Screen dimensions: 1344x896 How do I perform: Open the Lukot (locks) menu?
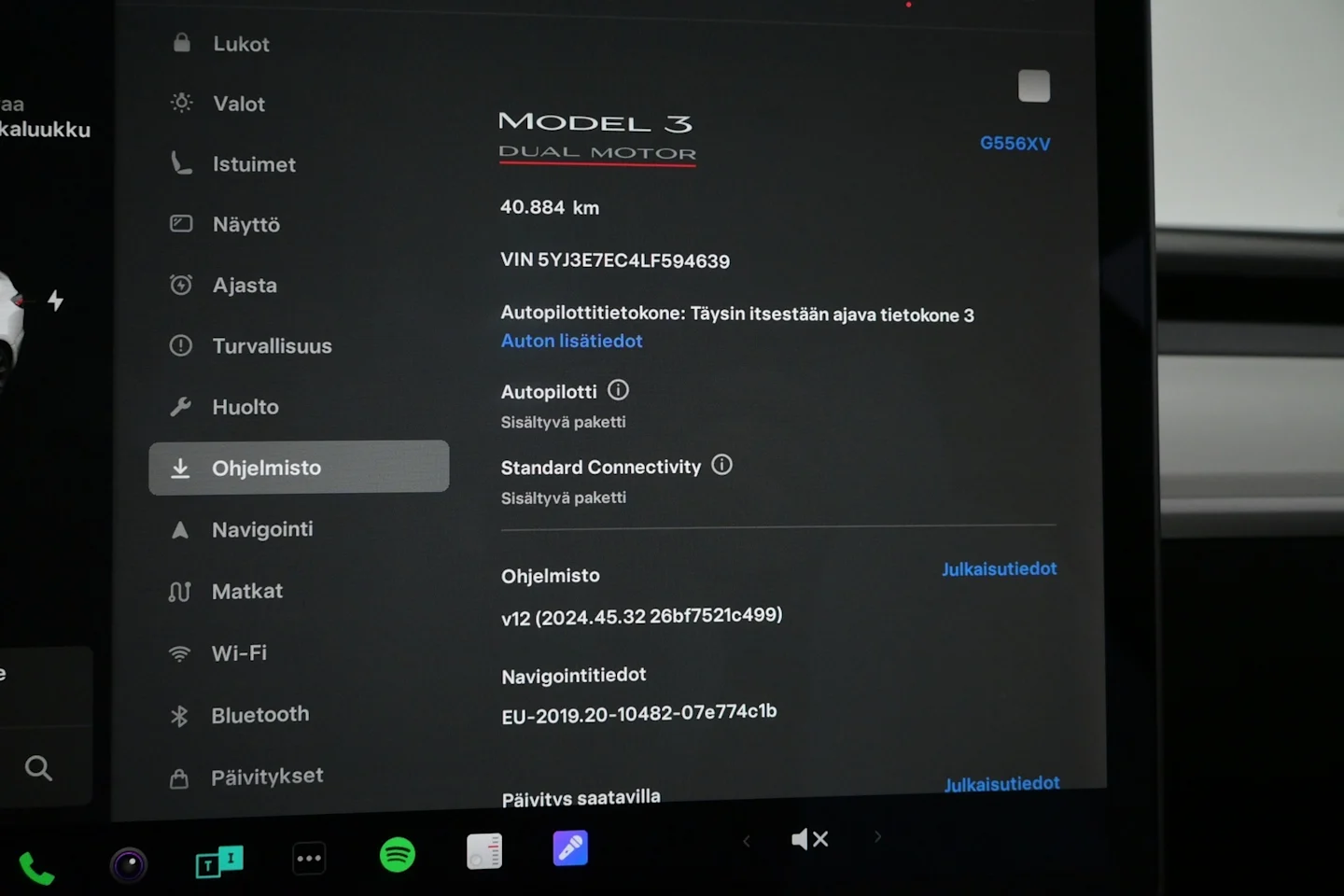pyautogui.click(x=222, y=44)
